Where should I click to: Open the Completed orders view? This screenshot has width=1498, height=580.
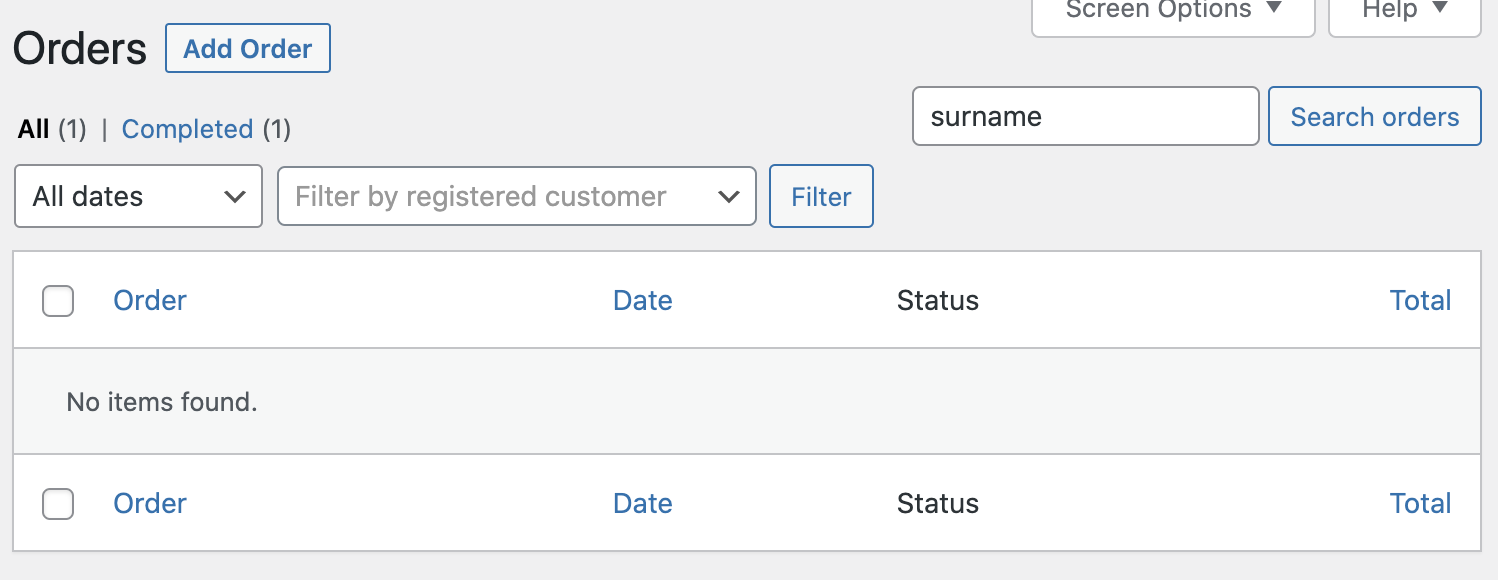point(187,129)
